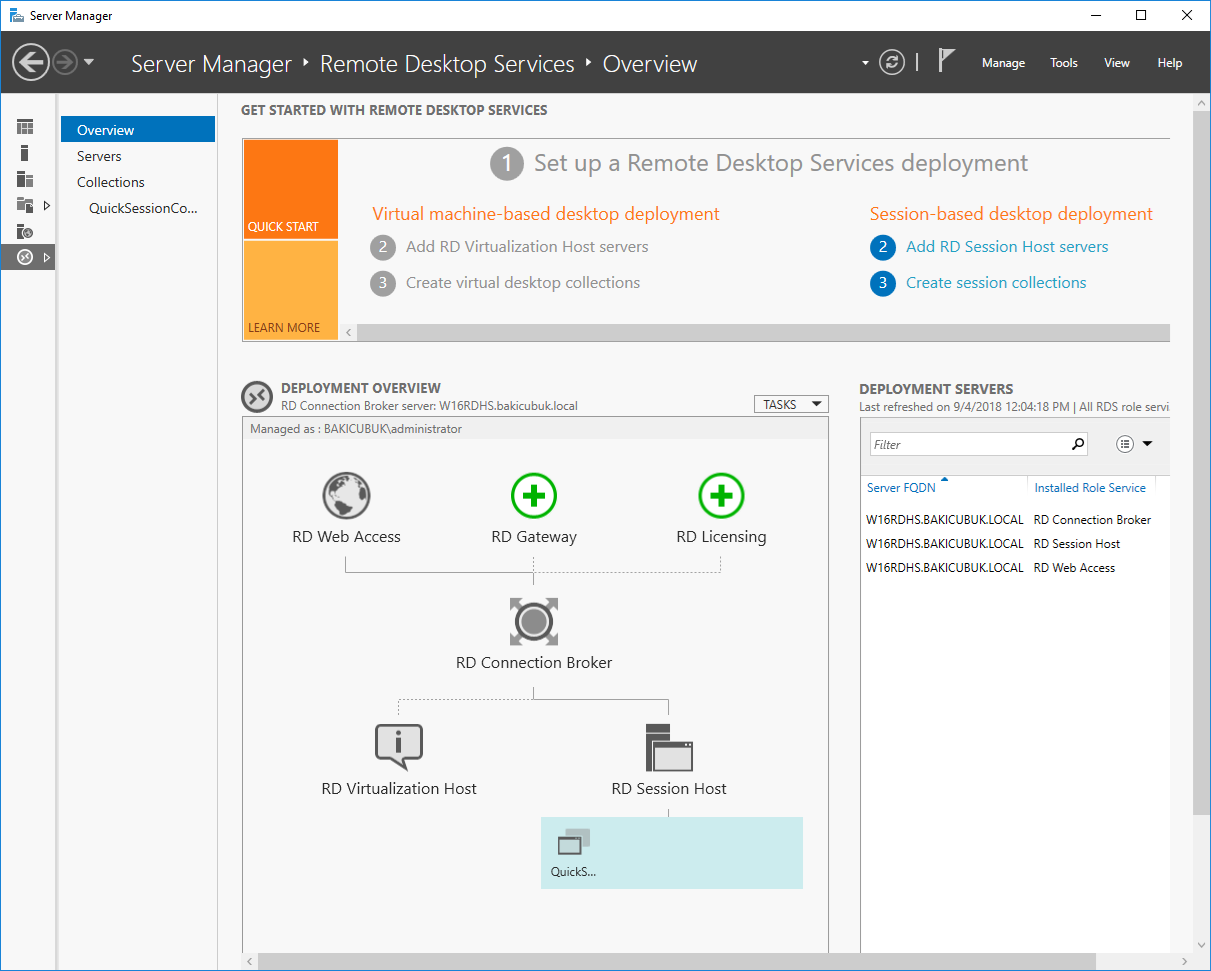Open the dropdown arrow beside the refresh icon
1211x971 pixels.
[865, 63]
